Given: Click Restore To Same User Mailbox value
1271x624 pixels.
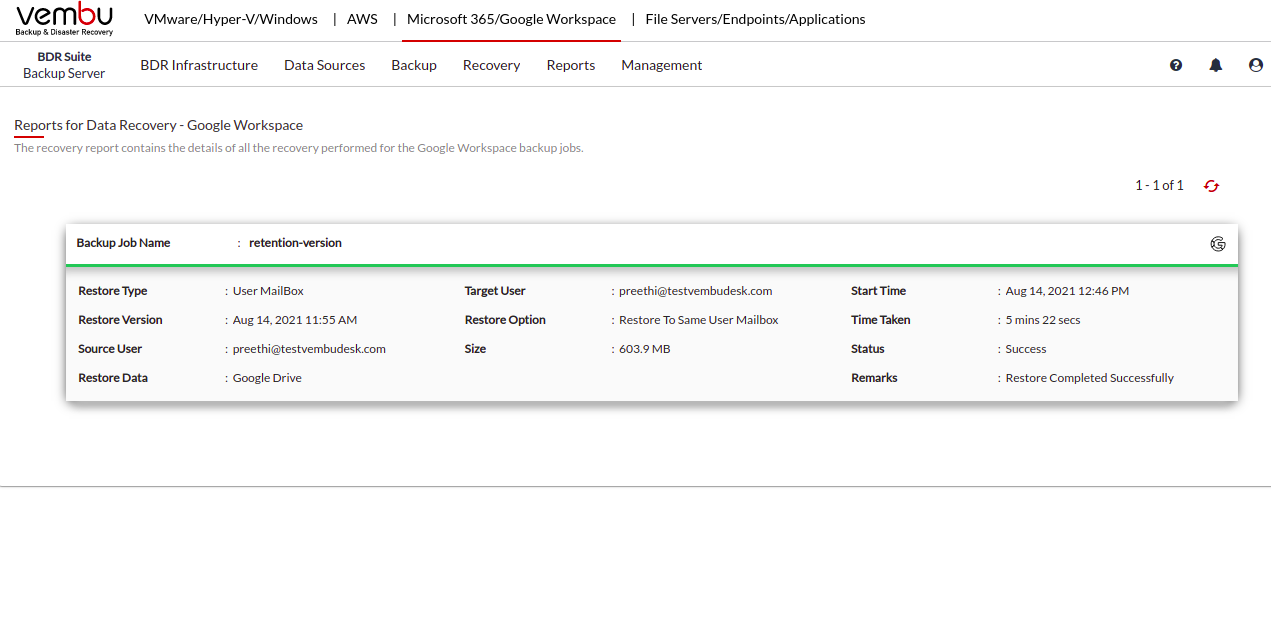Looking at the screenshot, I should [x=699, y=320].
